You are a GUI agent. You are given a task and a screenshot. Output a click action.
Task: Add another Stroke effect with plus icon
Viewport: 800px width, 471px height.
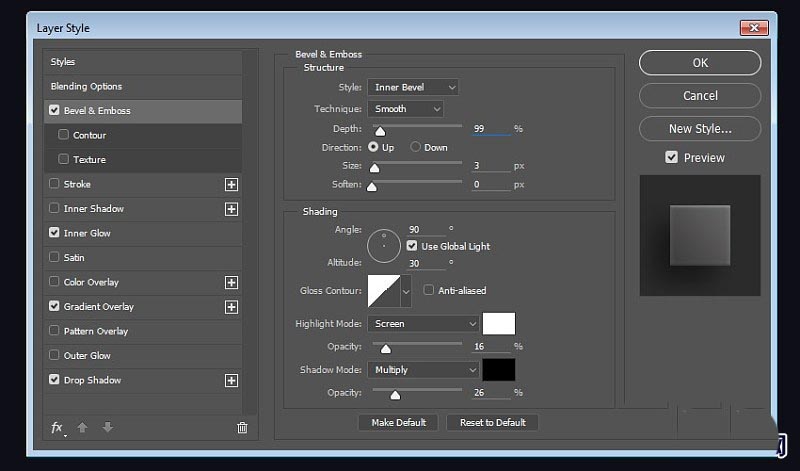(x=232, y=184)
